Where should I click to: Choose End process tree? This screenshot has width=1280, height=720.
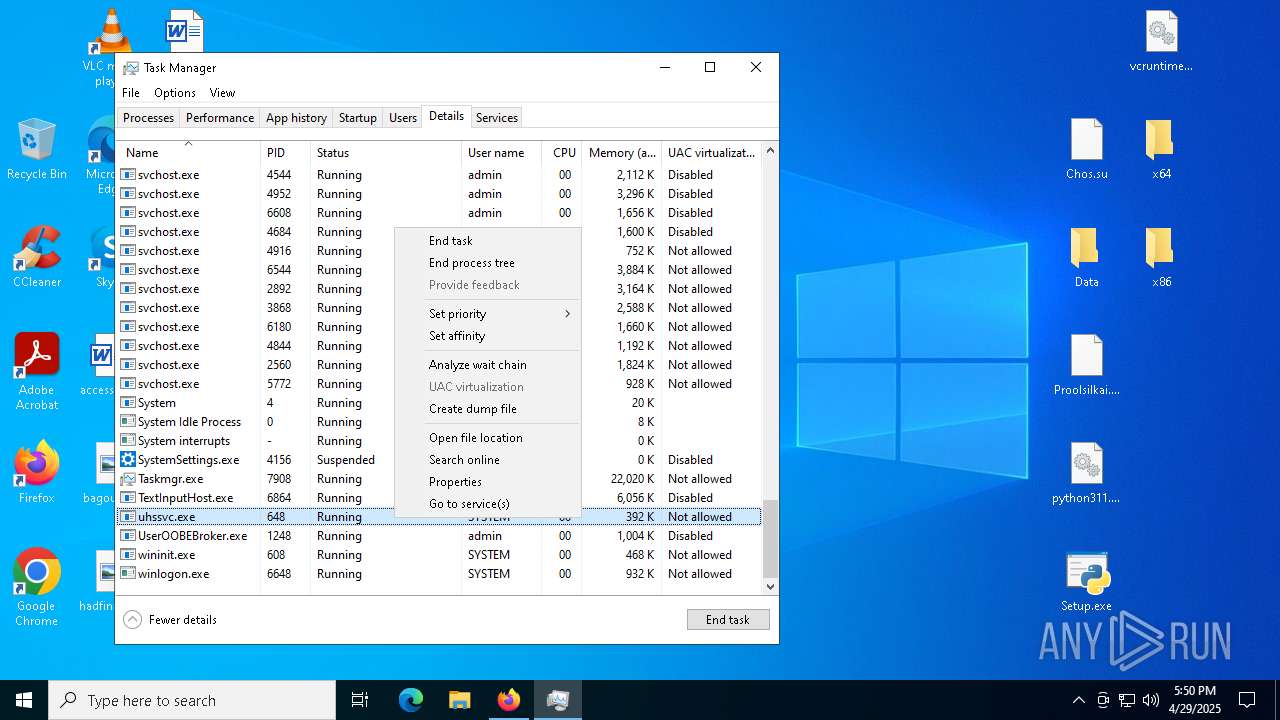point(488,263)
